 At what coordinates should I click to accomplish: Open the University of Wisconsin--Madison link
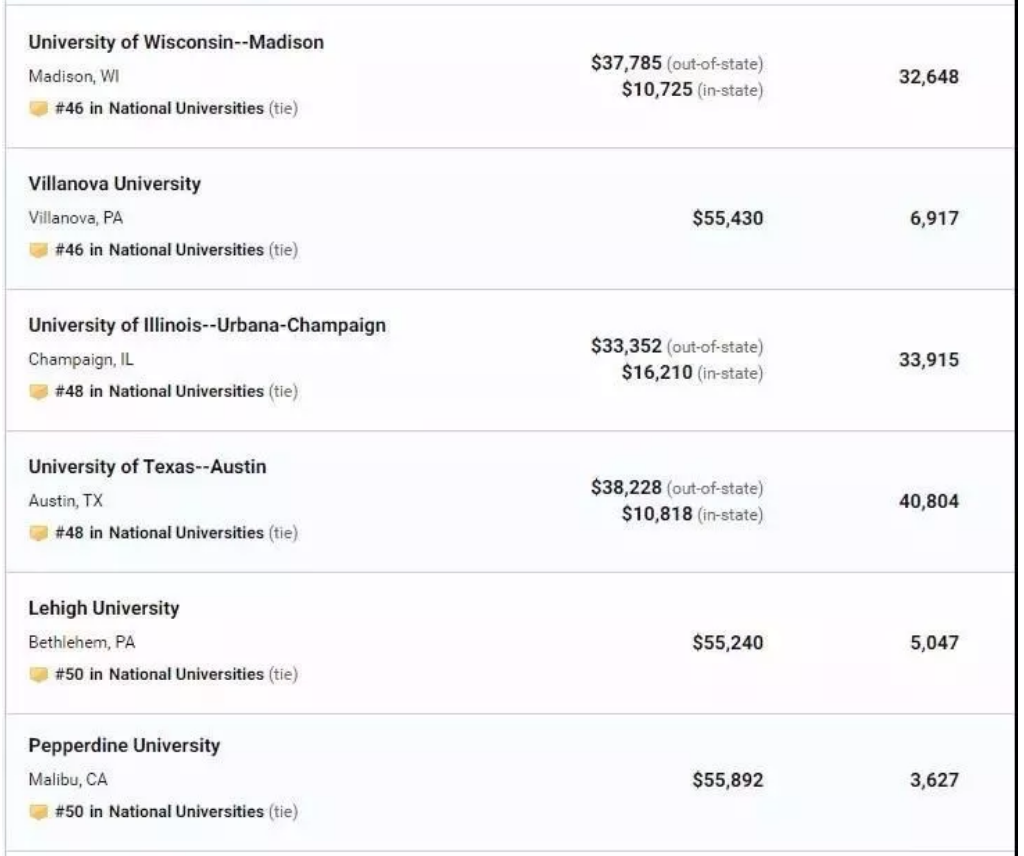[176, 43]
